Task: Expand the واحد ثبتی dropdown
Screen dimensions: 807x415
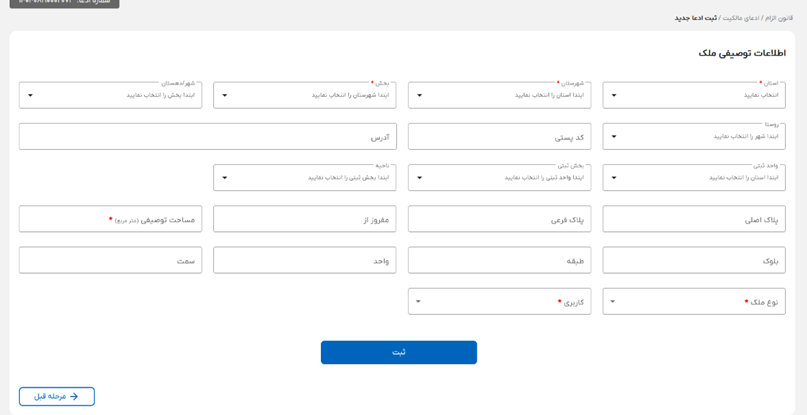Action: 694,178
